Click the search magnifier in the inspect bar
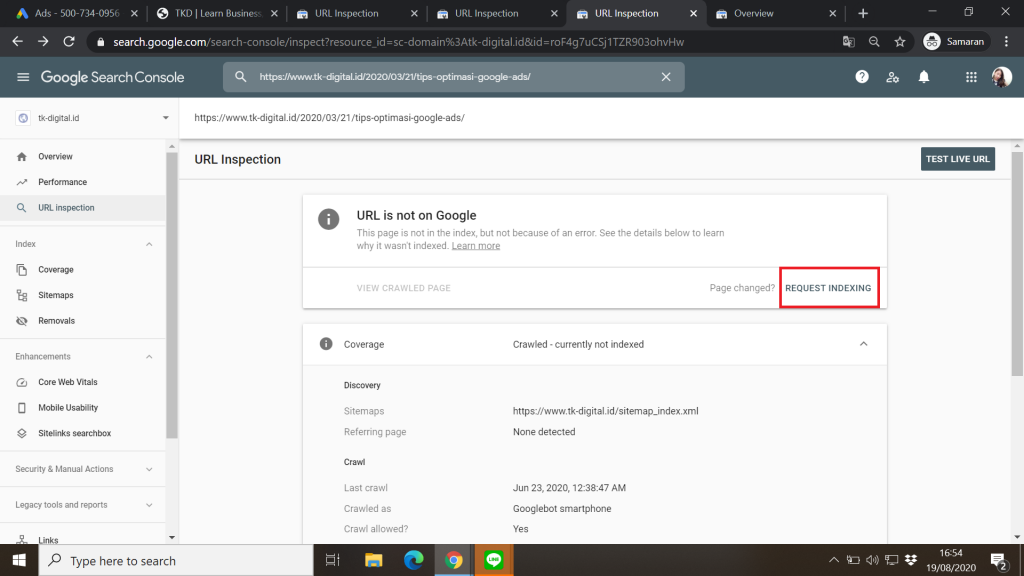Viewport: 1024px width, 576px height. tap(240, 77)
